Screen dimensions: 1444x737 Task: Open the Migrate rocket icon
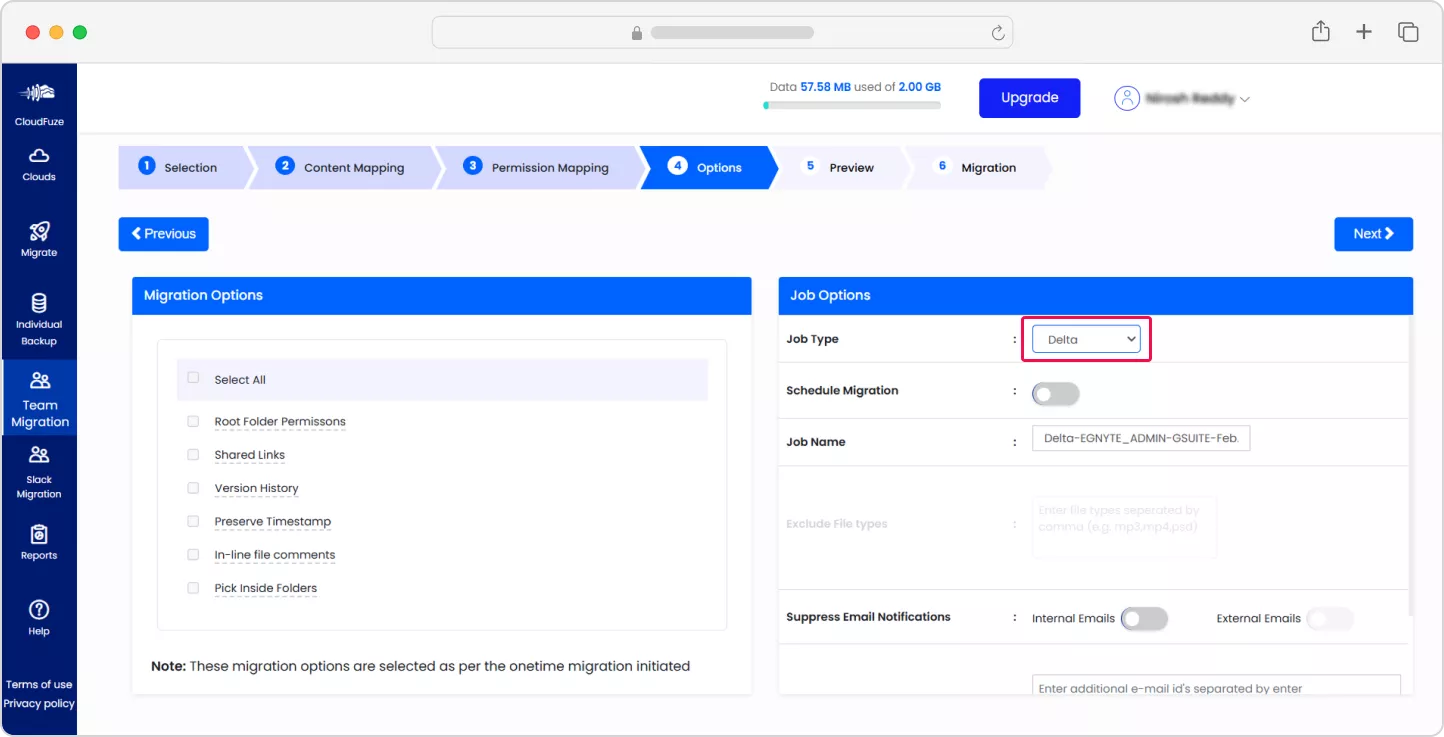(39, 232)
